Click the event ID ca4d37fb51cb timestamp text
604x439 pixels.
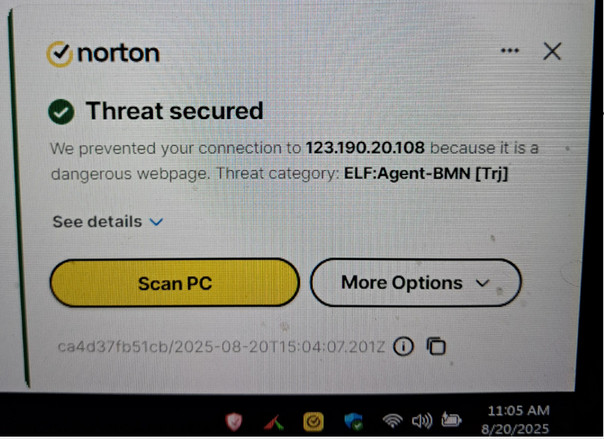click(221, 347)
